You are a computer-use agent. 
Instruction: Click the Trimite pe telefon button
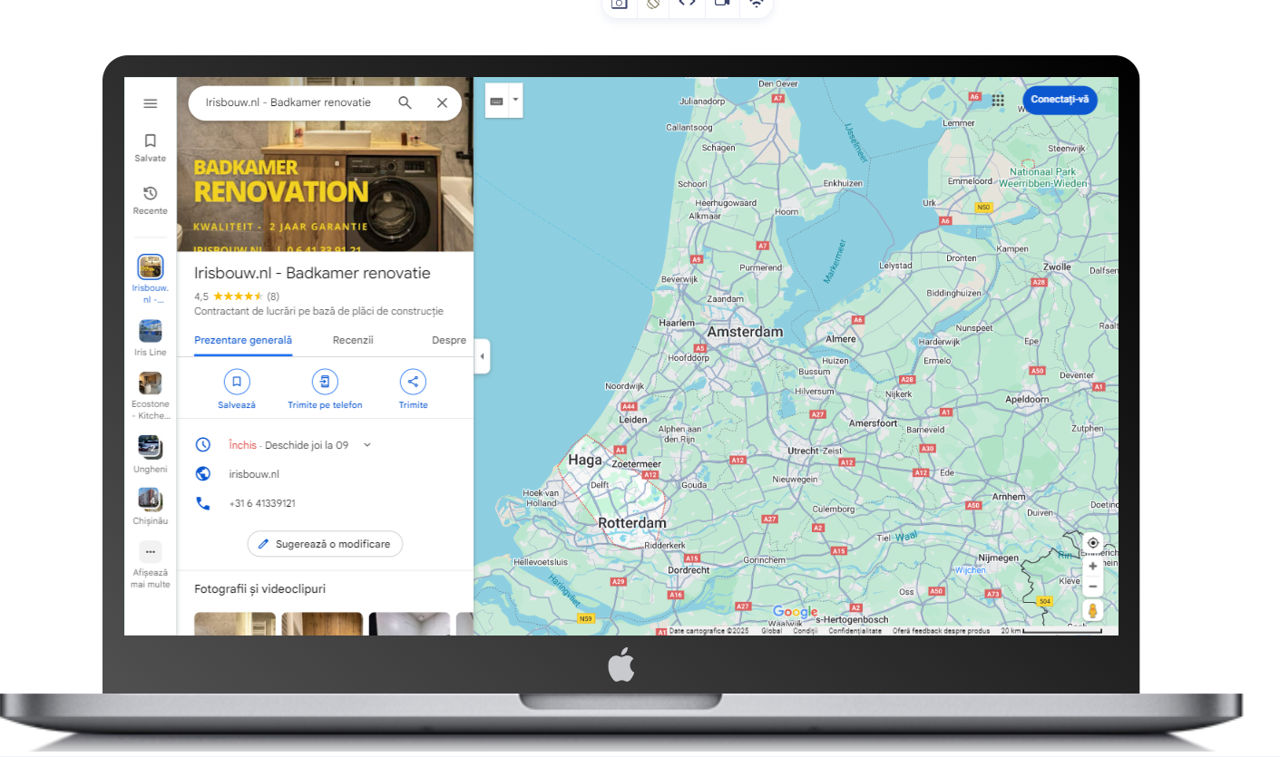(x=325, y=389)
